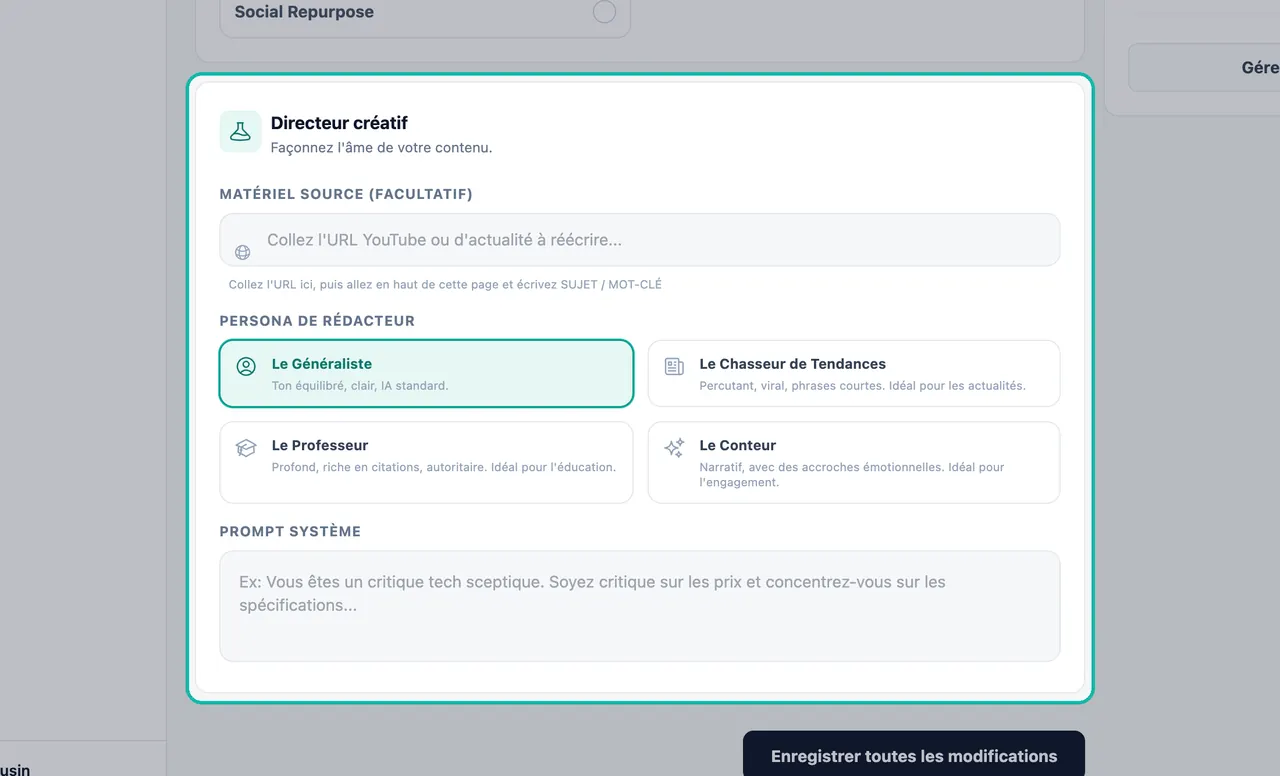Click the Persona de Rédacteur label

click(x=317, y=321)
